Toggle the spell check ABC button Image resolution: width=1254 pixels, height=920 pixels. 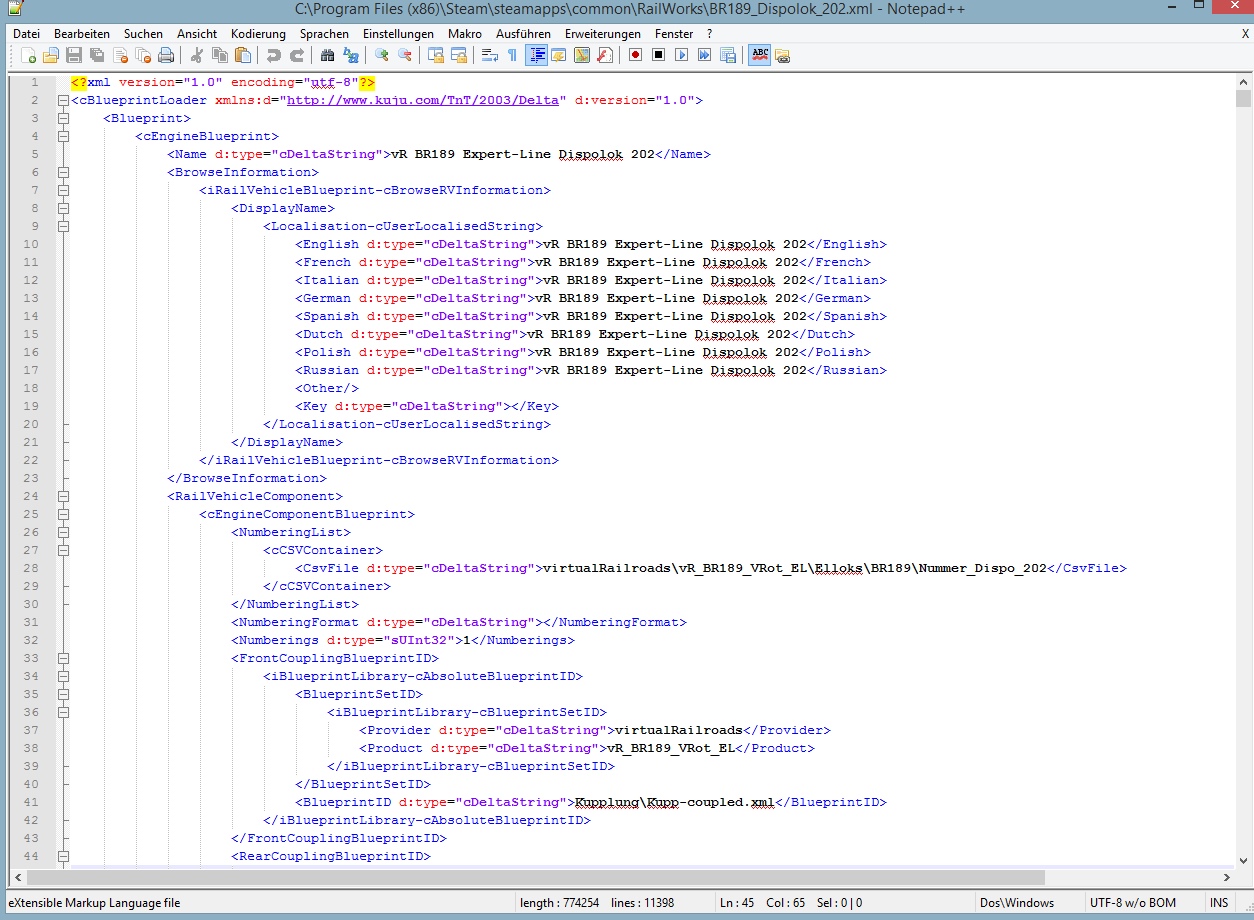pyautogui.click(x=760, y=55)
